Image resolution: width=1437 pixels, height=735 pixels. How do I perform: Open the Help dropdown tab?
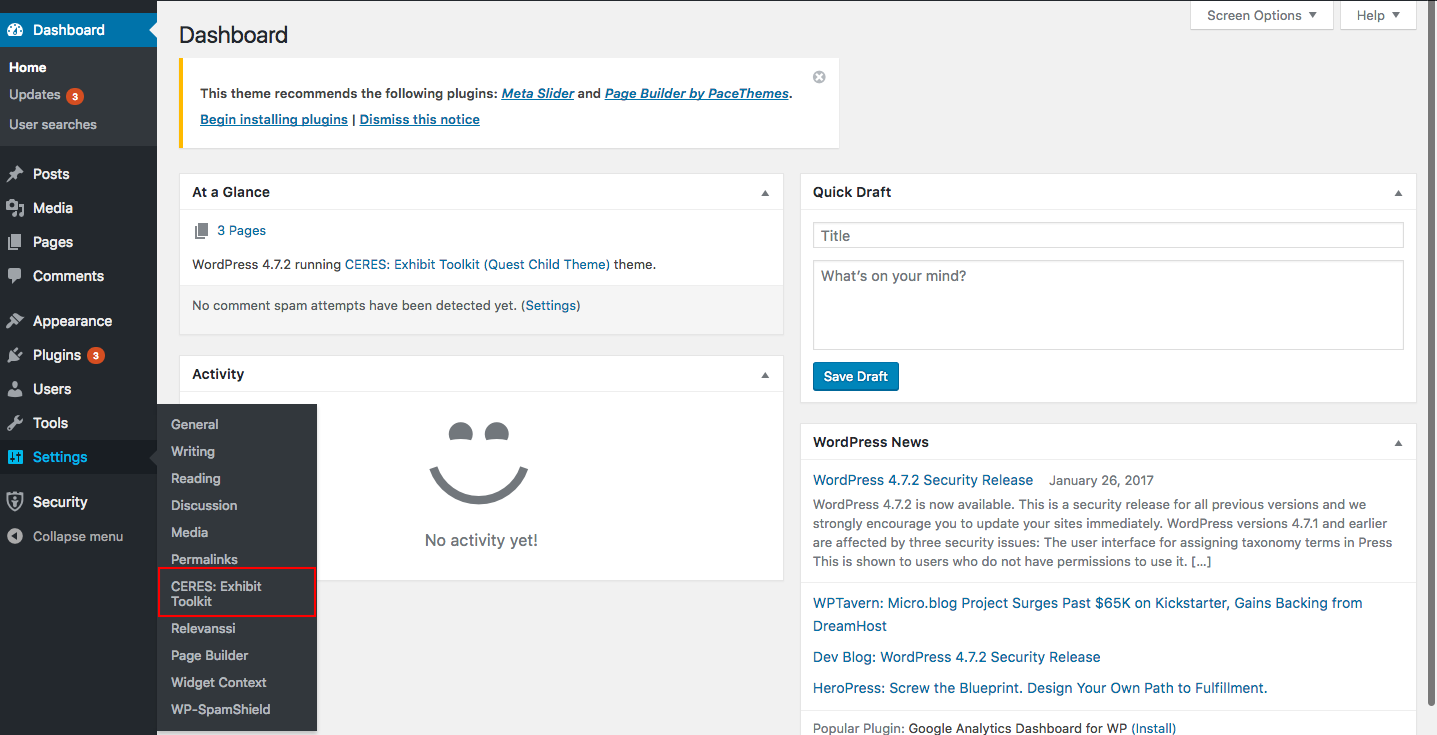[x=1378, y=15]
